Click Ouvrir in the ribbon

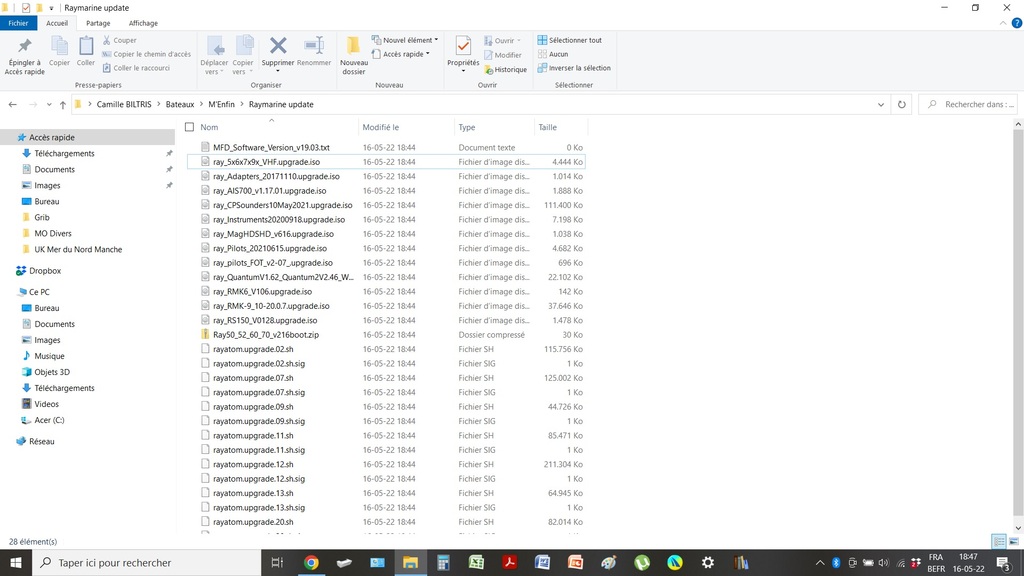click(502, 40)
